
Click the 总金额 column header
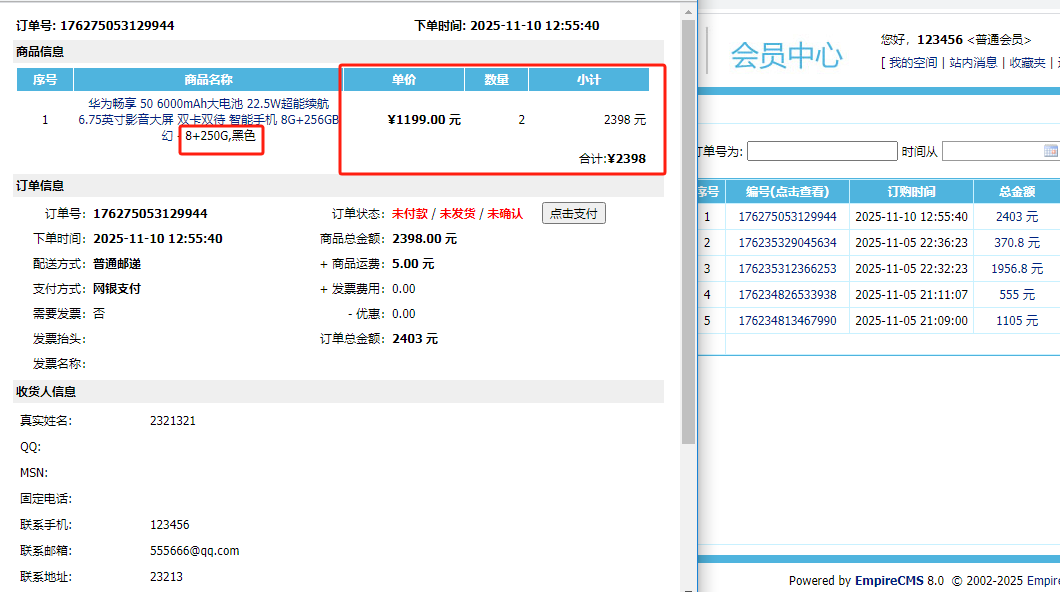pos(1016,192)
